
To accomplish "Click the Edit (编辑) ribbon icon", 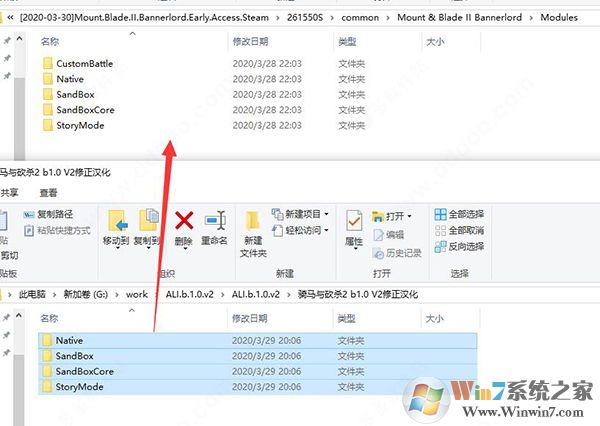I will (x=378, y=235).
